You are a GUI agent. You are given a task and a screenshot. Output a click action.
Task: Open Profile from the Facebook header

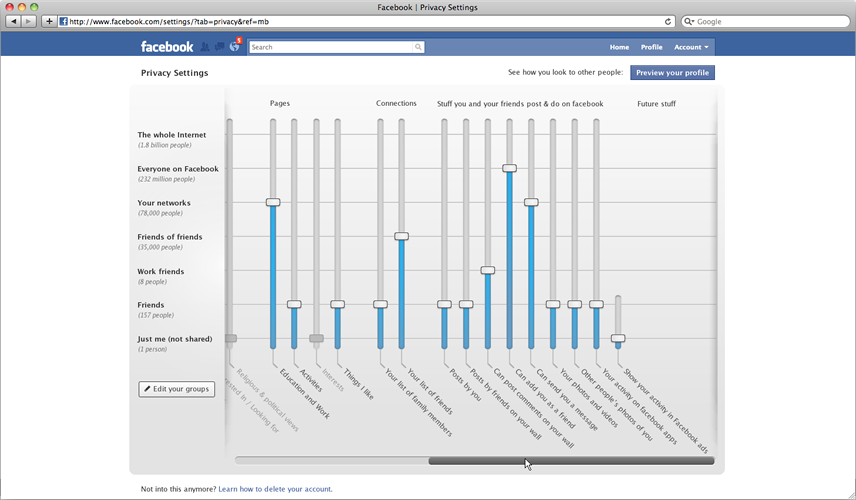(651, 47)
